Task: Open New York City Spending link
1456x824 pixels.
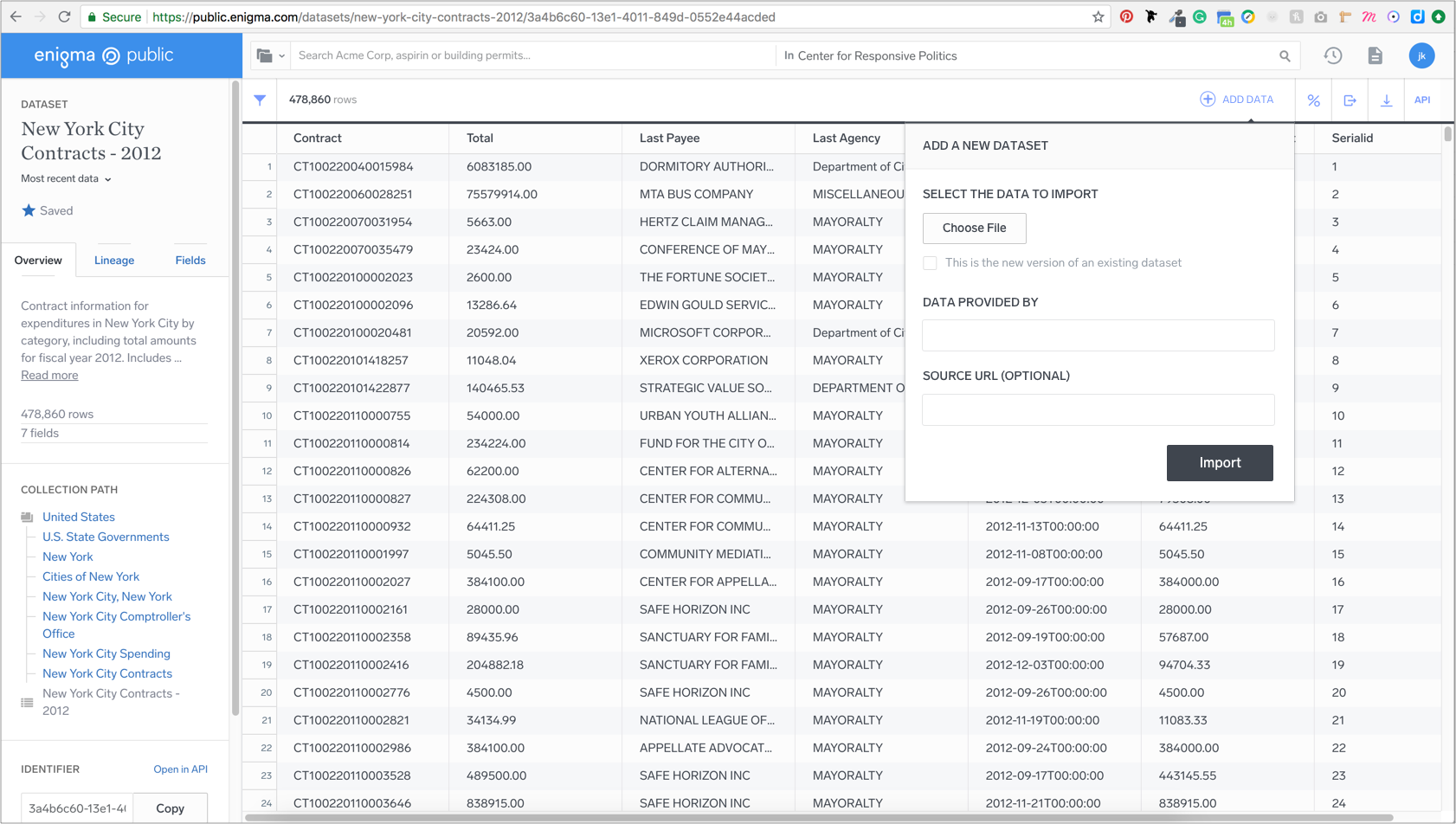Action: point(106,653)
